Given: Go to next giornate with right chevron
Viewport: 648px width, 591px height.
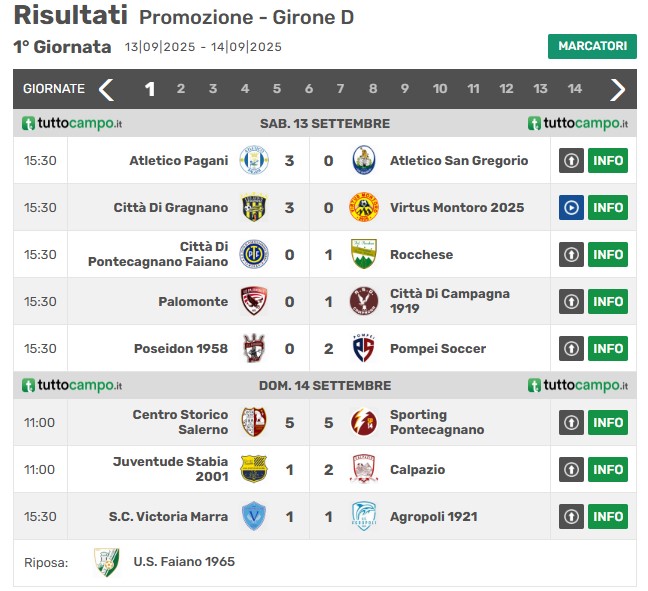Looking at the screenshot, I should (x=617, y=89).
